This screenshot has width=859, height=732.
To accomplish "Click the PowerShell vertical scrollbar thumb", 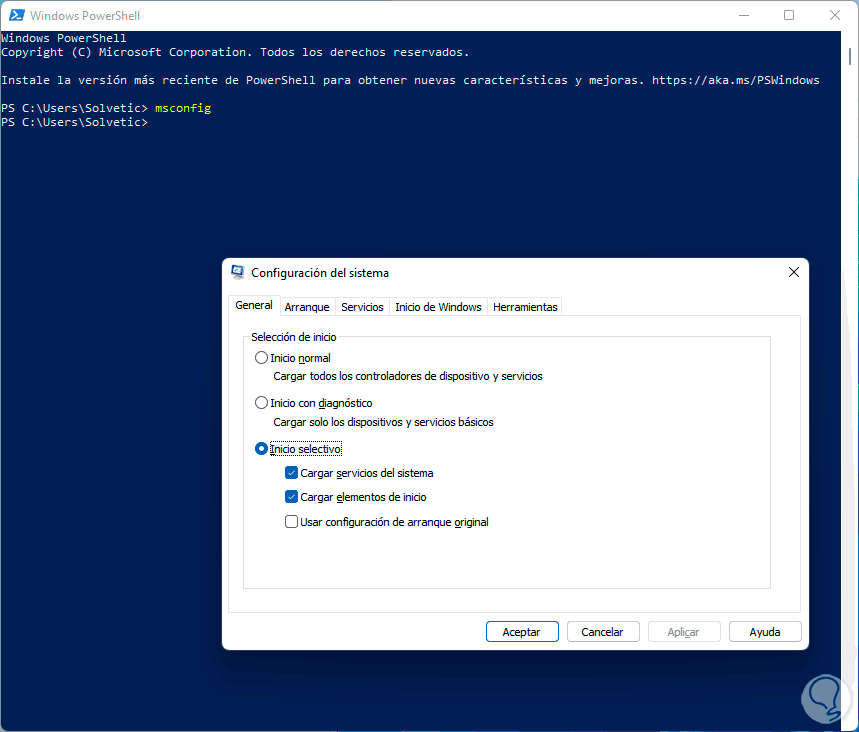I will tap(850, 56).
